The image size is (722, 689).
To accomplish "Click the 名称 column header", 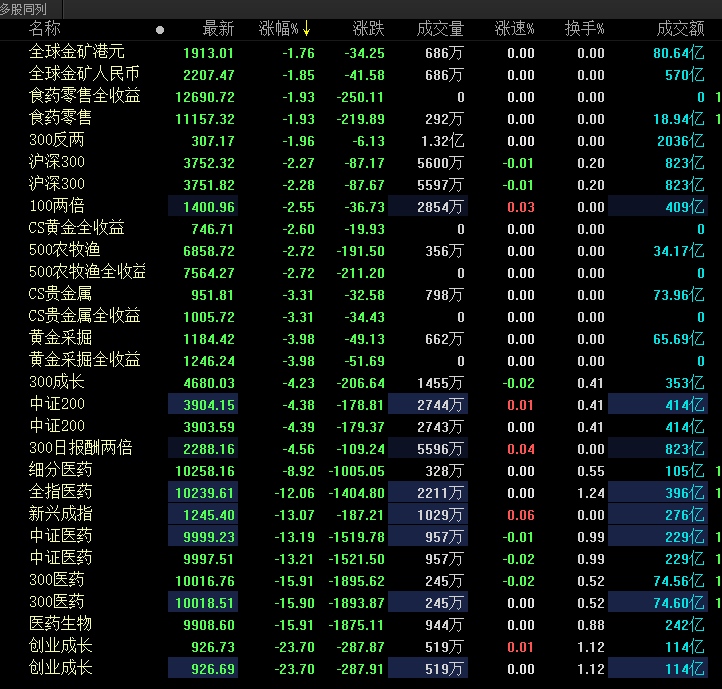I will [x=45, y=29].
